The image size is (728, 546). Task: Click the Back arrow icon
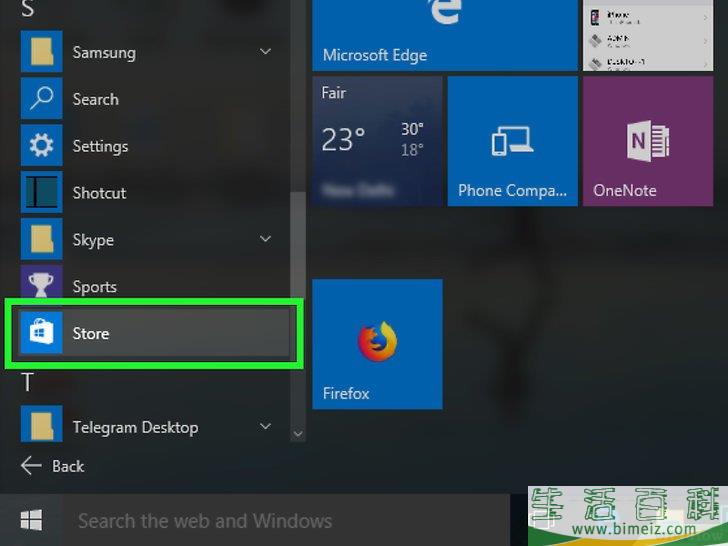(31, 466)
